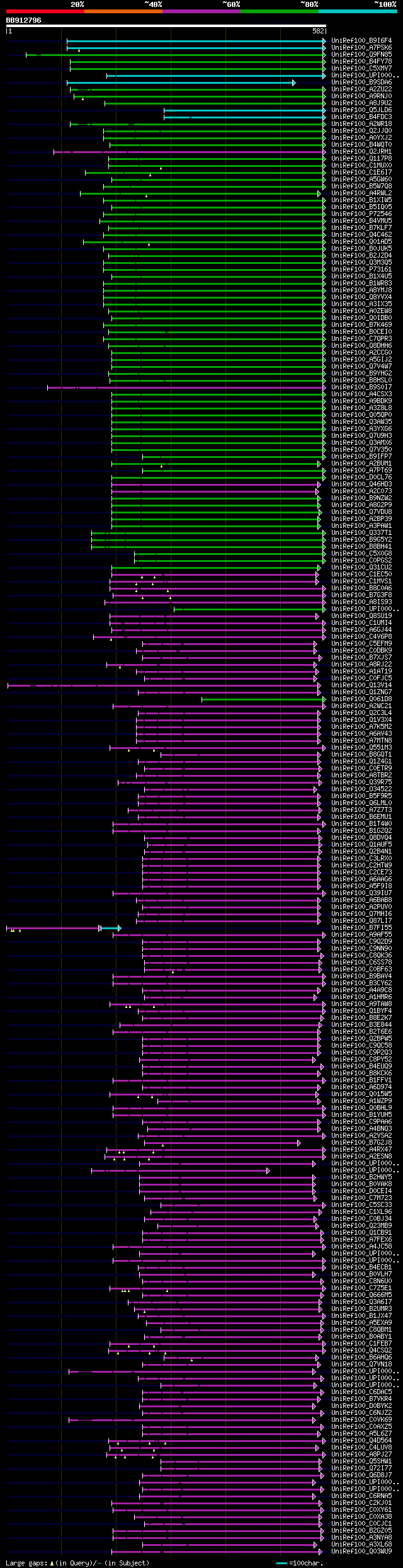Image resolution: width=403 pixels, height=1568 pixels.
Task: Select label UniRef100_Q061D8
Action: (x=361, y=699)
